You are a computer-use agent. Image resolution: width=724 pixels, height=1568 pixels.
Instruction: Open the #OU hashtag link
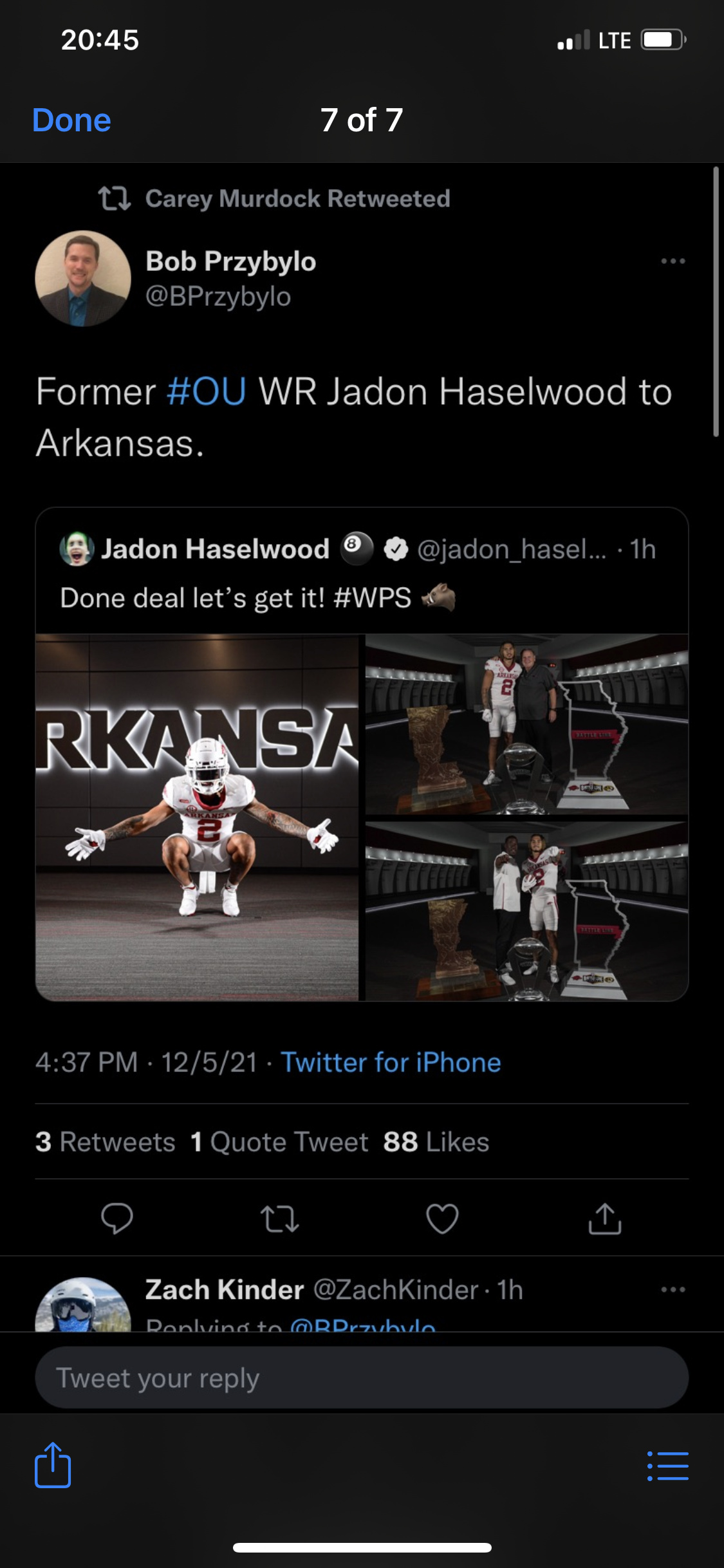(x=206, y=391)
